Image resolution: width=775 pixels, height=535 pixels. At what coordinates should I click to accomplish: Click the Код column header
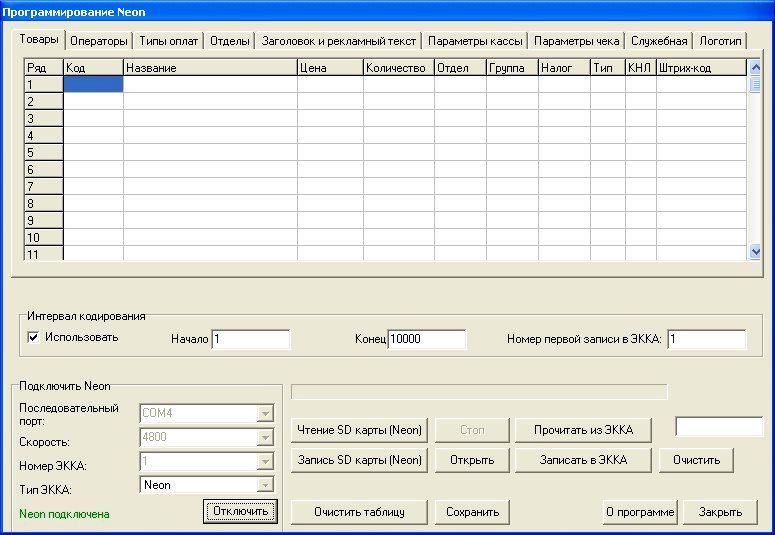(93, 67)
